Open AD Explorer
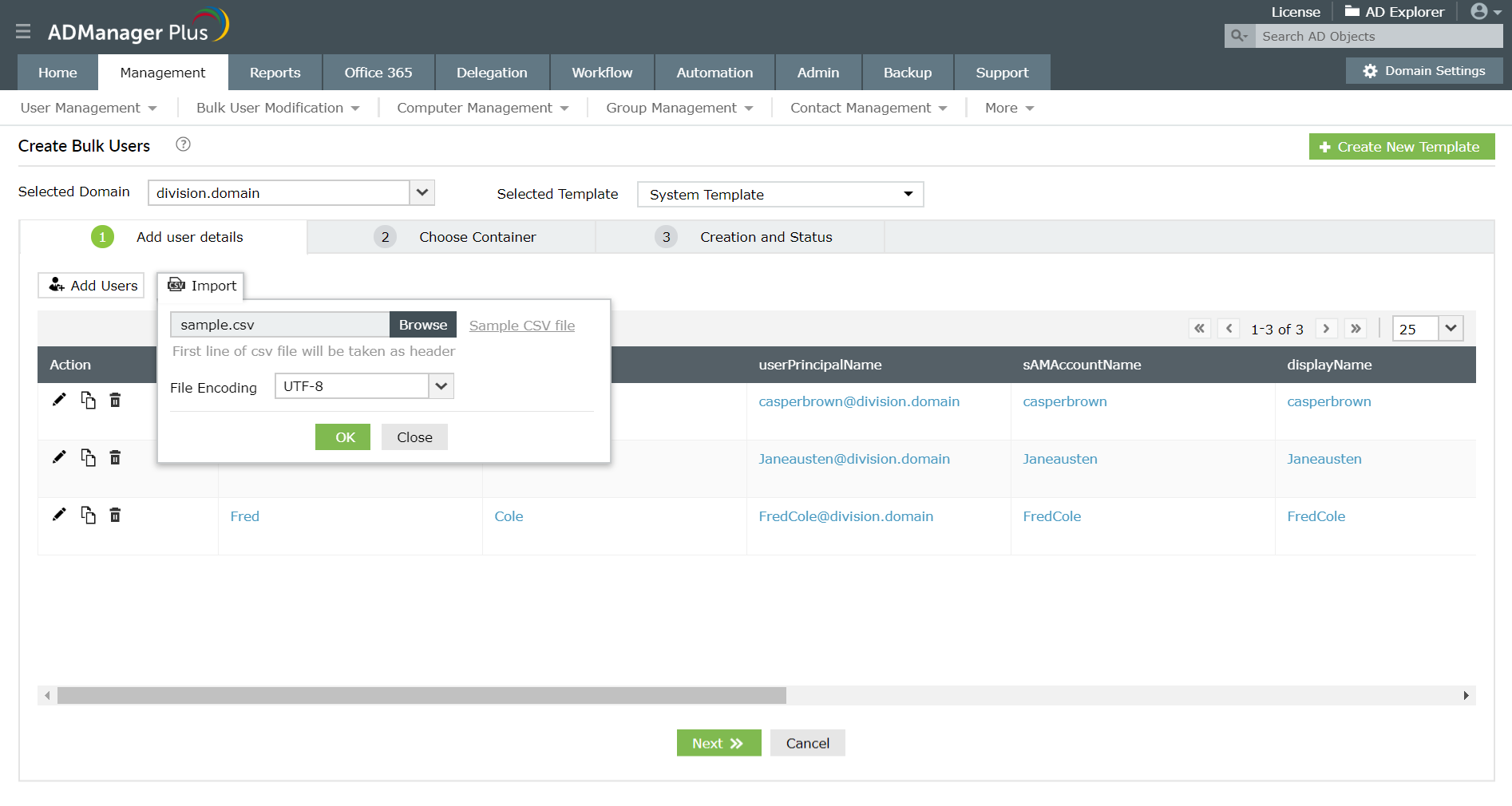The width and height of the screenshot is (1512, 806). pos(1394,11)
